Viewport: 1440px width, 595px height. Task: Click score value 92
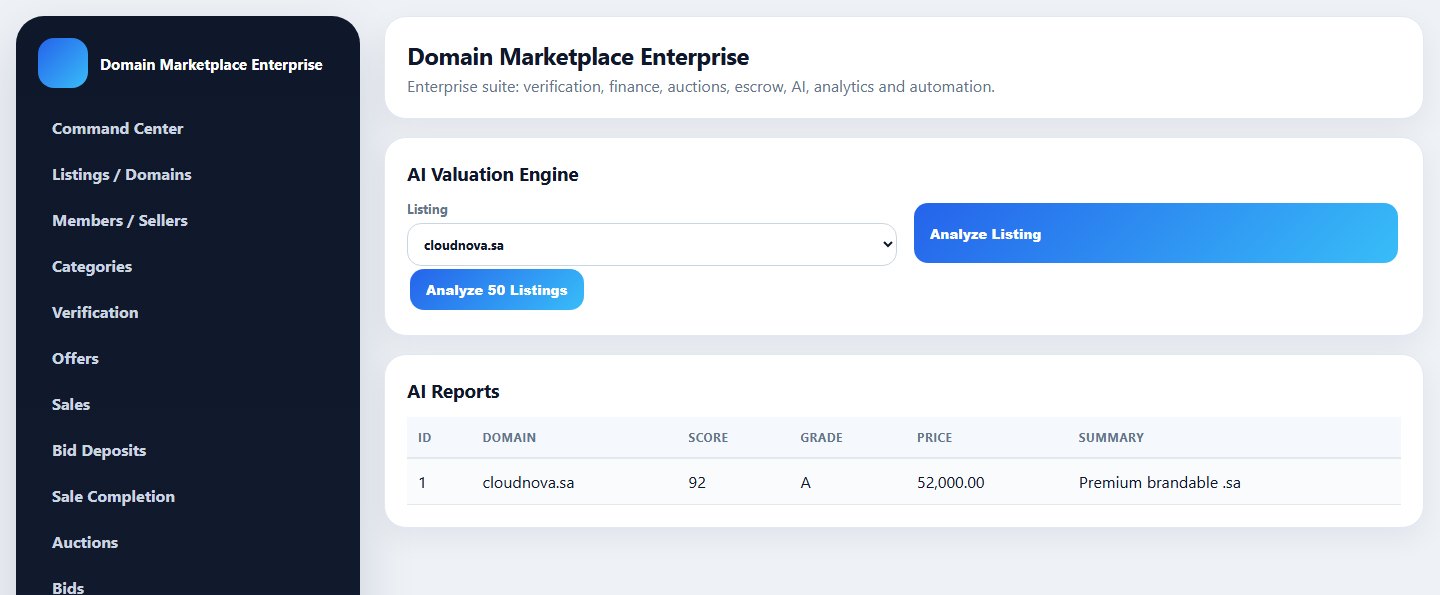(697, 483)
